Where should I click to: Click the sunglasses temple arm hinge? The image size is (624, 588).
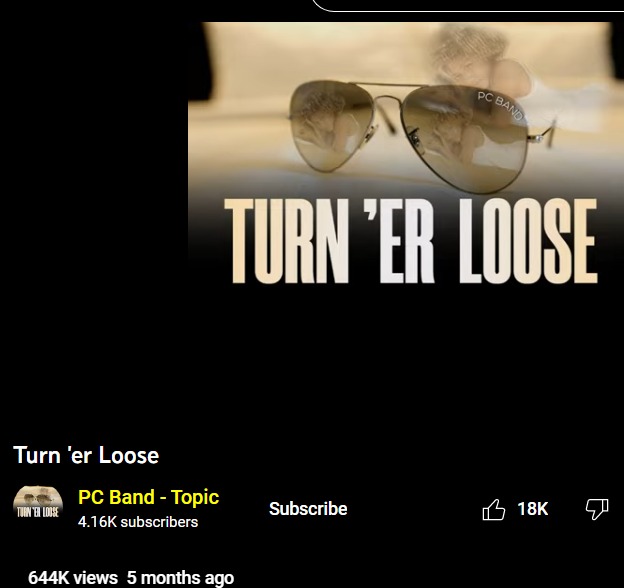tap(540, 137)
